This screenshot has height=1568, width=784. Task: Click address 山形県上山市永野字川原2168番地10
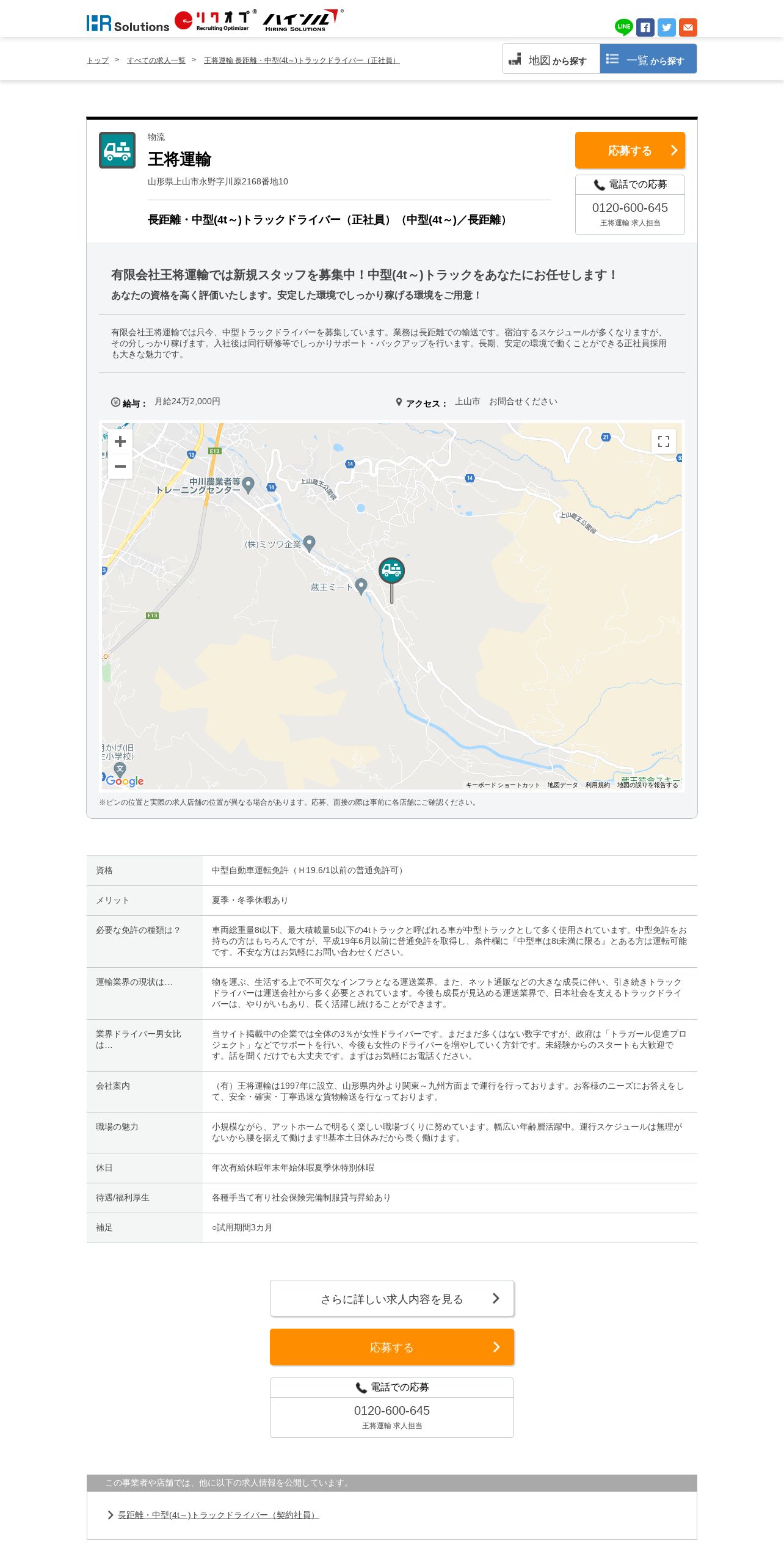[x=218, y=181]
